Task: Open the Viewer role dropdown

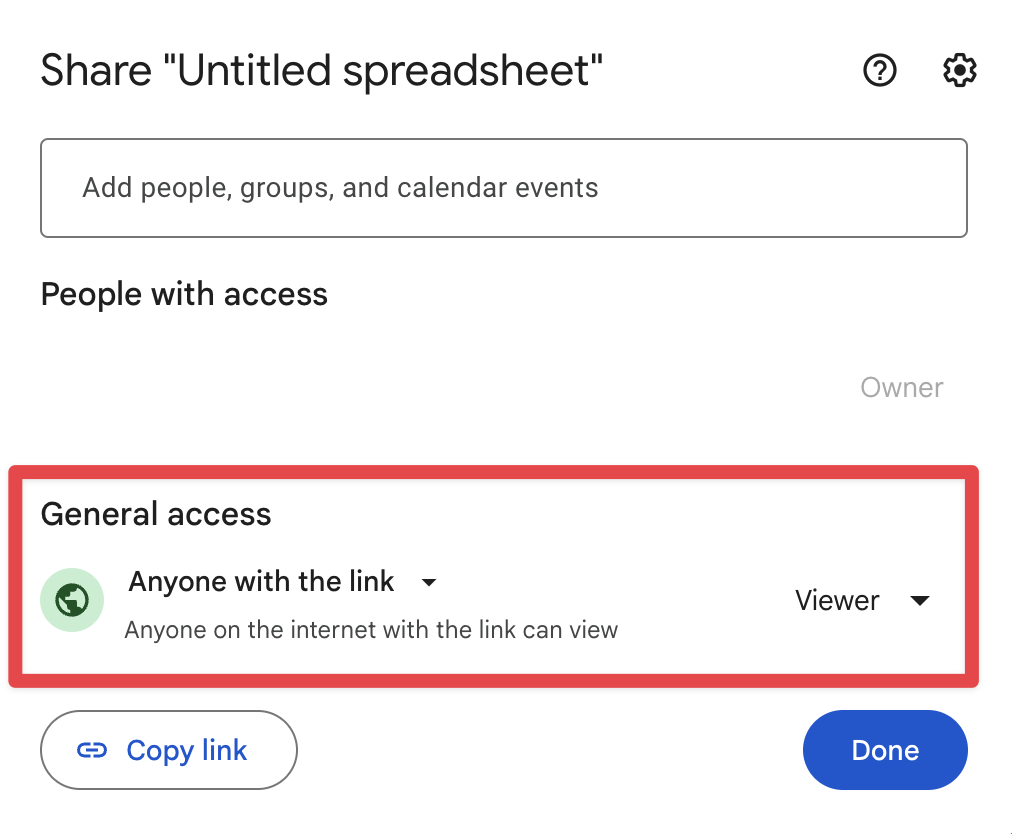Action: [863, 600]
